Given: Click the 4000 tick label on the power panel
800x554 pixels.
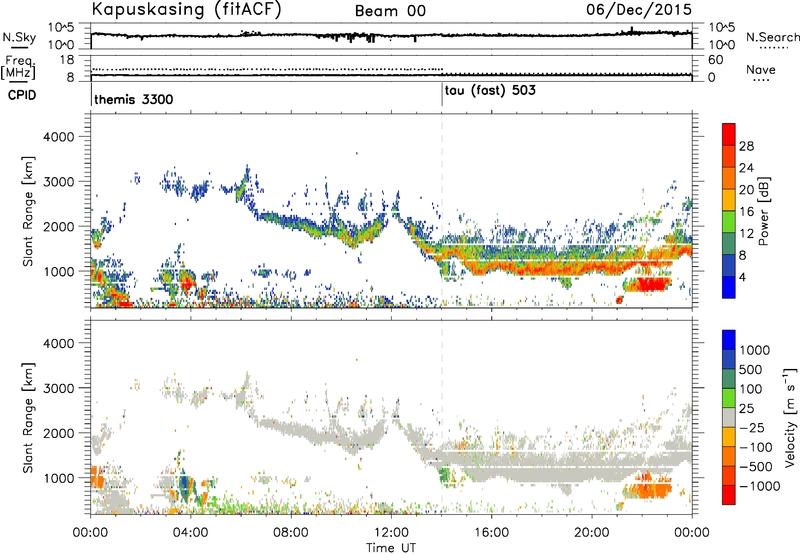Looking at the screenshot, I should click(58, 137).
